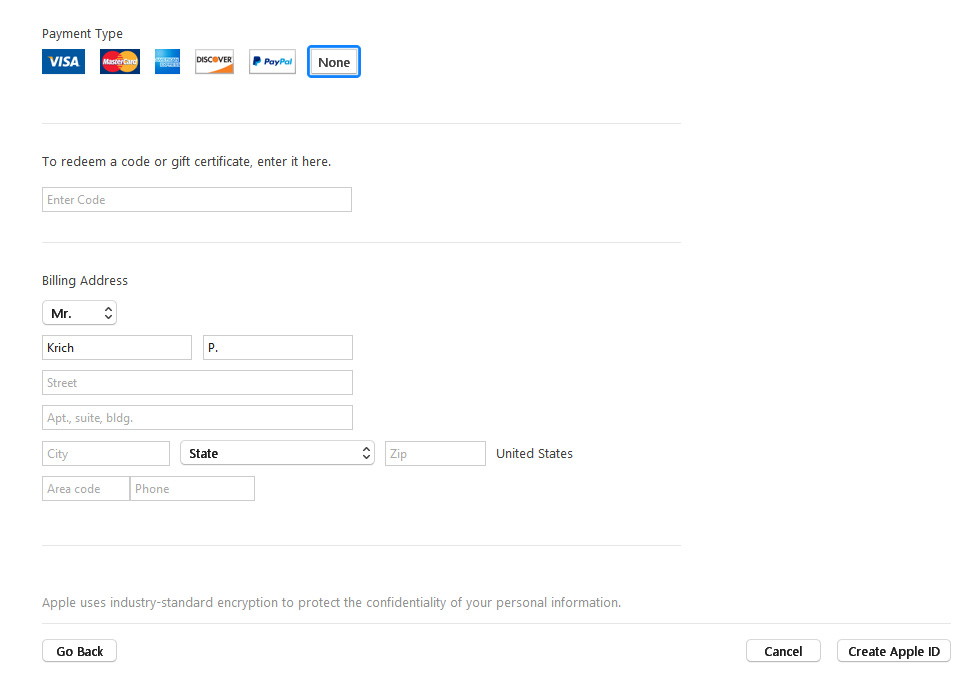This screenshot has height=684, width=972.
Task: Select the Discover card payment option
Action: [x=214, y=62]
